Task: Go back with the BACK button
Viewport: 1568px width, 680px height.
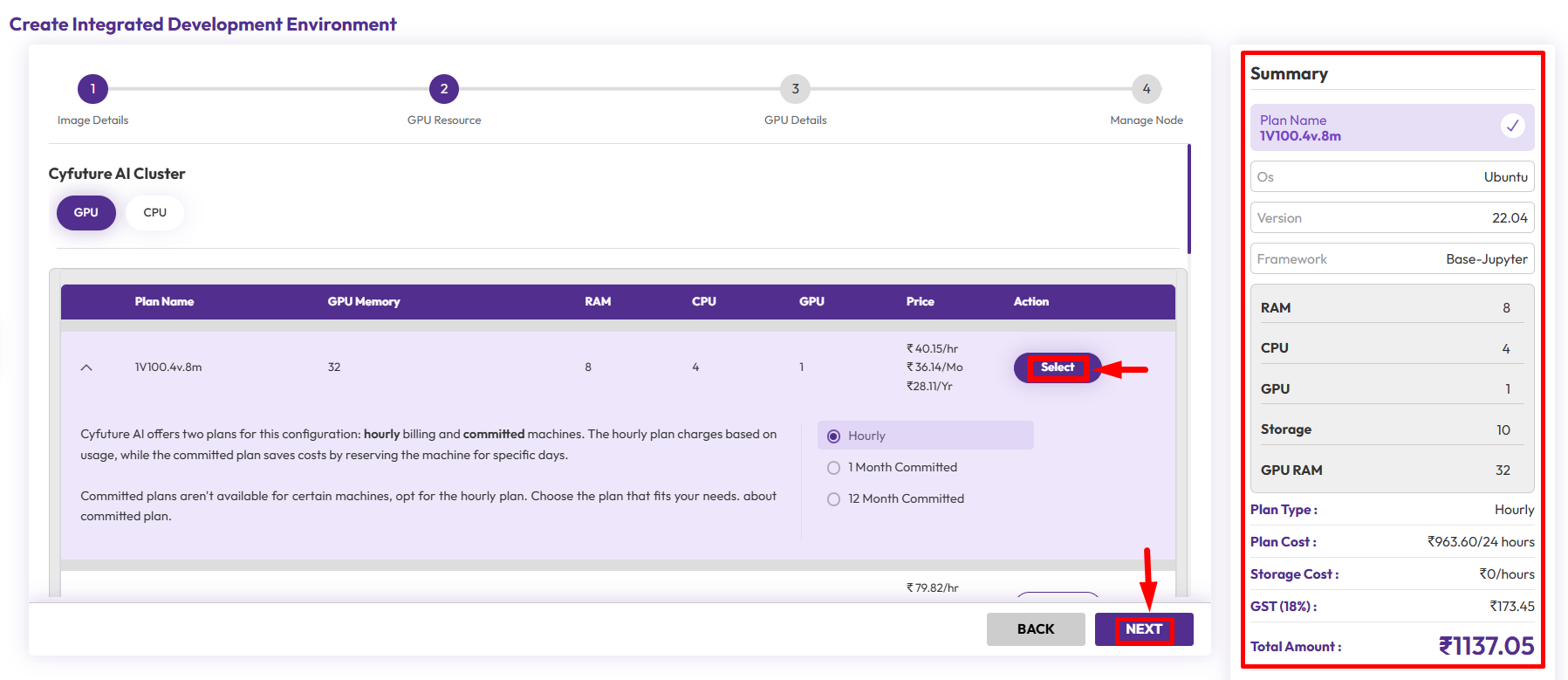Action: (1035, 629)
